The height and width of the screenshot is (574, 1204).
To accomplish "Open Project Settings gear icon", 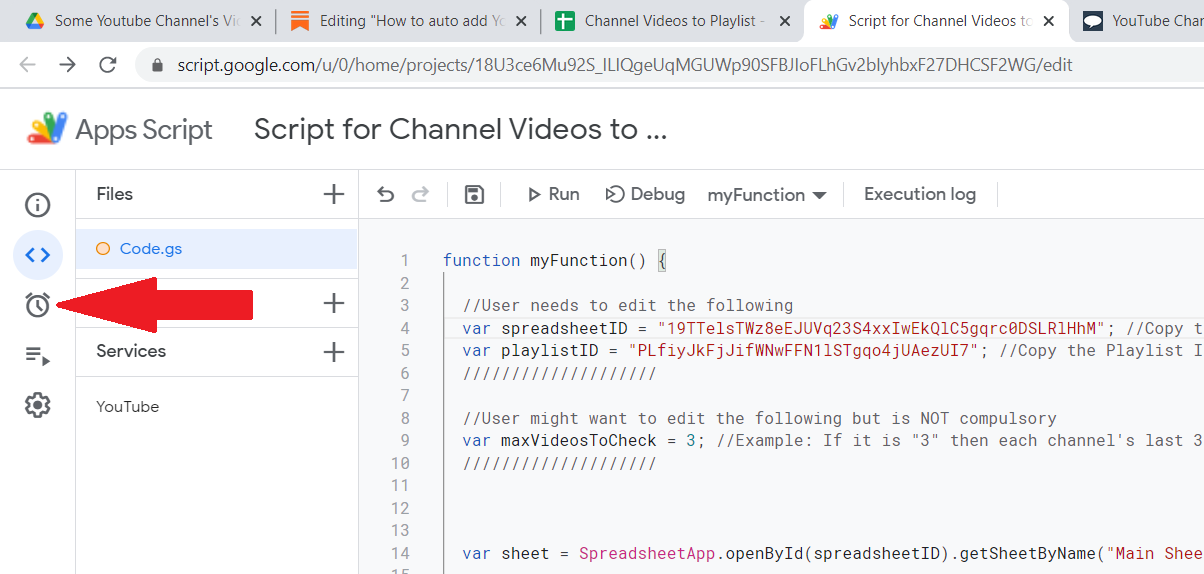I will pyautogui.click(x=38, y=405).
